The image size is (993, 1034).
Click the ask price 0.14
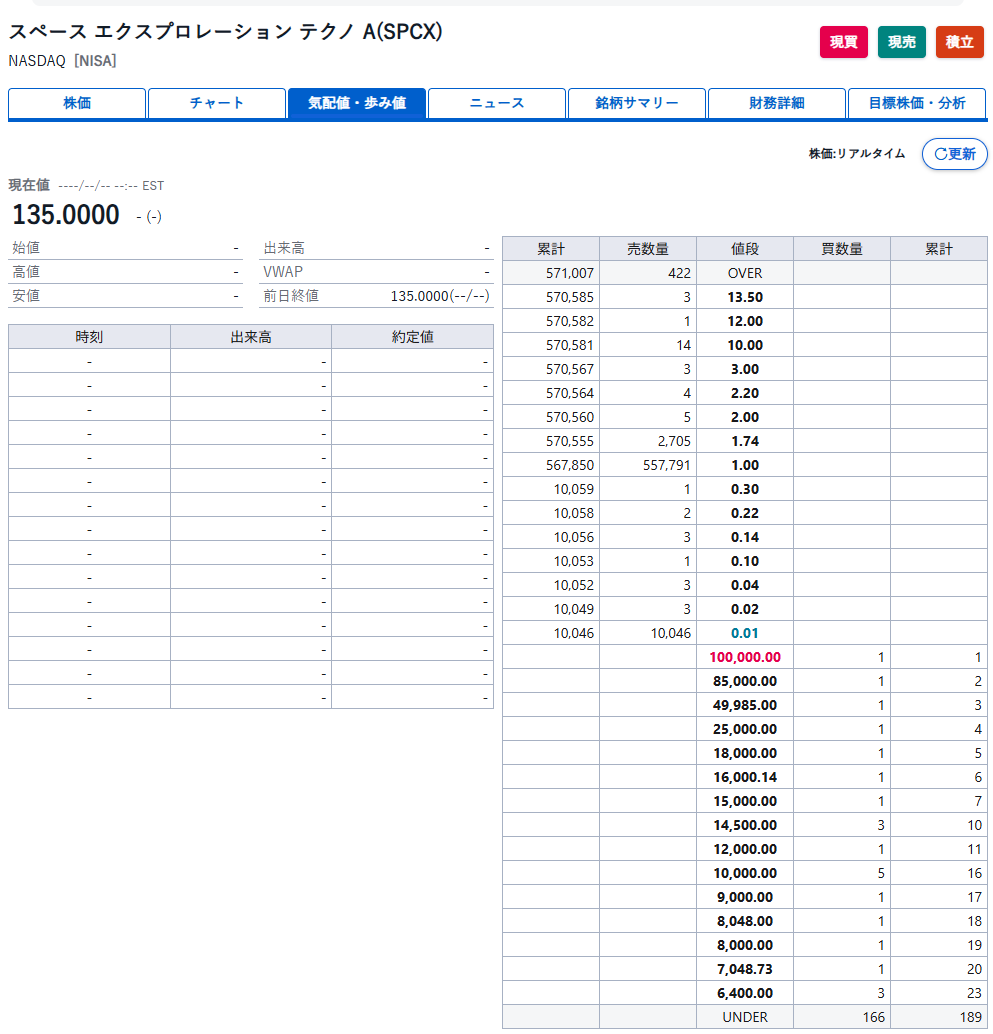click(x=745, y=537)
